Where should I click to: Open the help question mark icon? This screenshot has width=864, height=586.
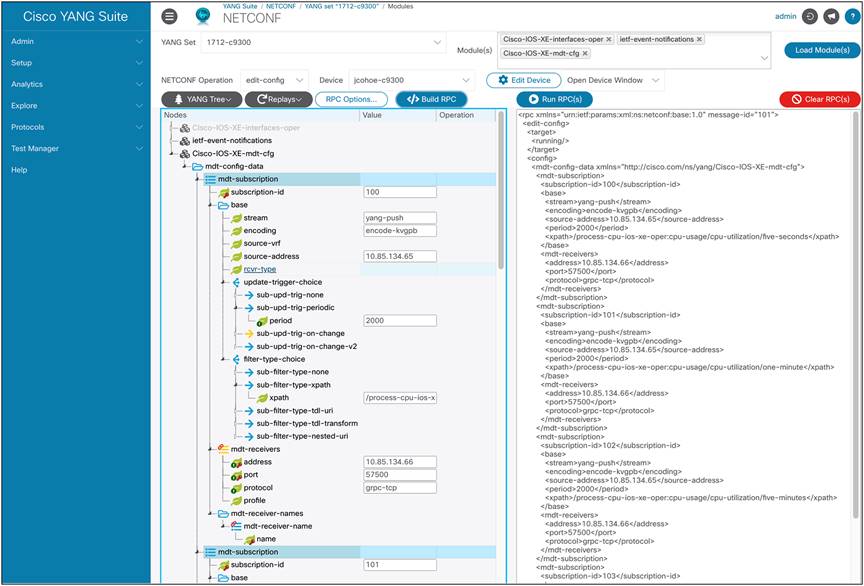click(851, 17)
